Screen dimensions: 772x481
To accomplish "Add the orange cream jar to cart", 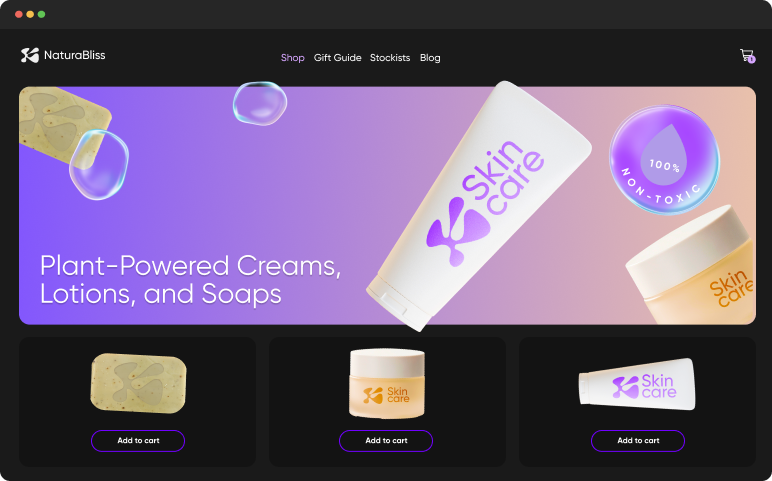I will pyautogui.click(x=386, y=441).
